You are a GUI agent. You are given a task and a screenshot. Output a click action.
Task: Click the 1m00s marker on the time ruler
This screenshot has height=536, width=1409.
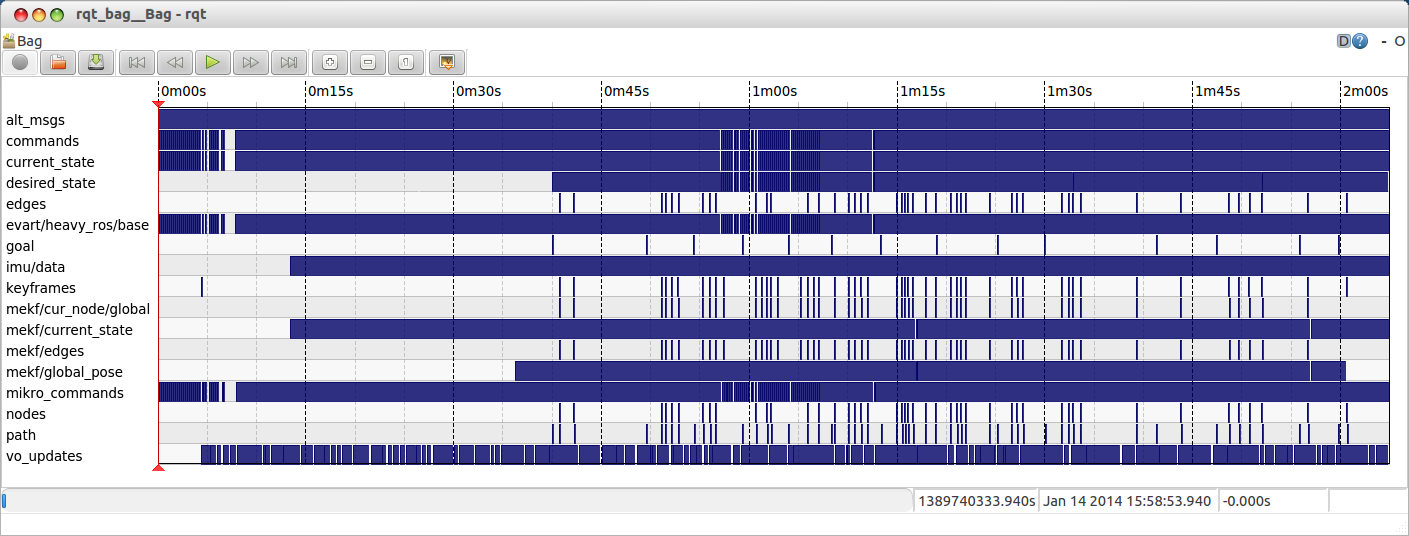[x=774, y=91]
